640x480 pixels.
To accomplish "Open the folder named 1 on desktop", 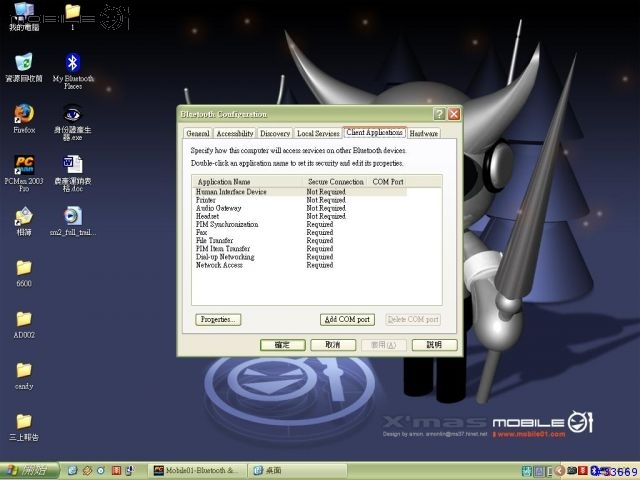I will click(73, 17).
